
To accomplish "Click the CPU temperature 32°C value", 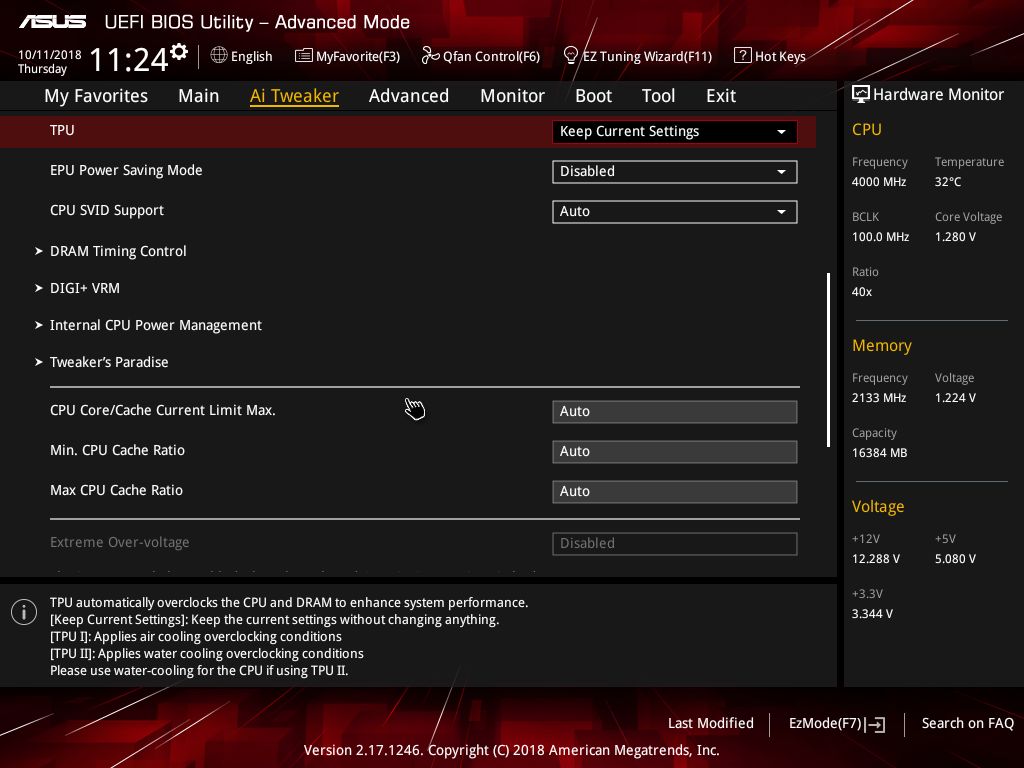I will tap(948, 182).
